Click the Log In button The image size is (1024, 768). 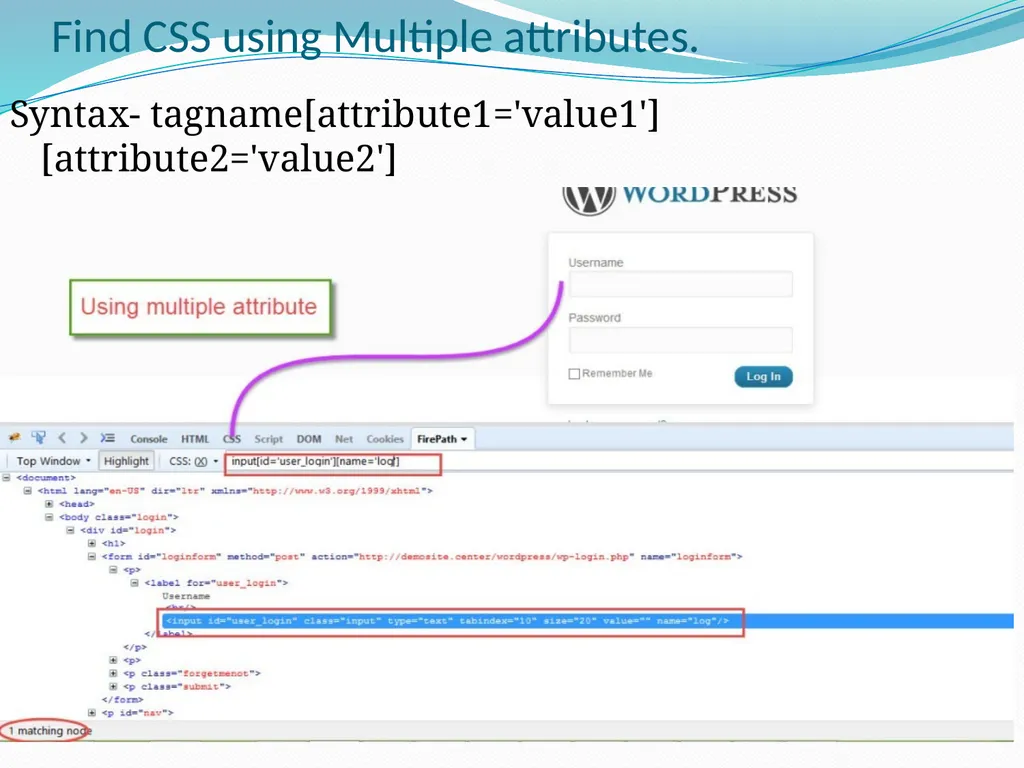click(763, 376)
